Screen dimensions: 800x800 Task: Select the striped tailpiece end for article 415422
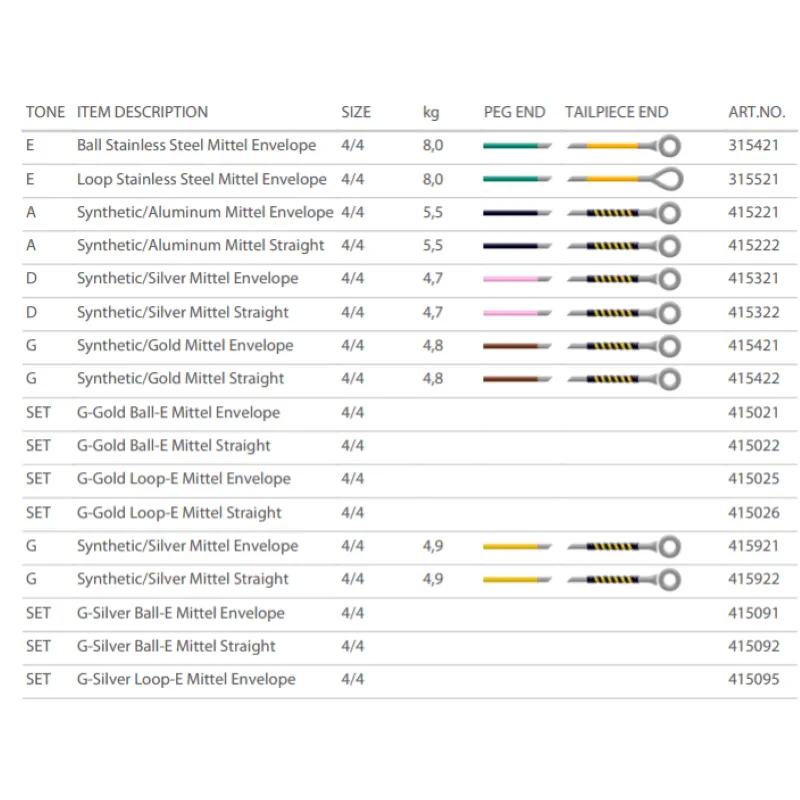[x=624, y=379]
